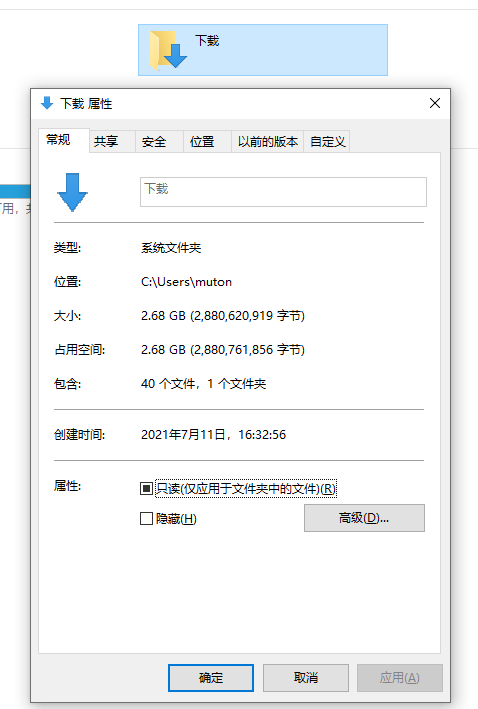Click the 大小: label
The image size is (478, 709).
coord(67,316)
